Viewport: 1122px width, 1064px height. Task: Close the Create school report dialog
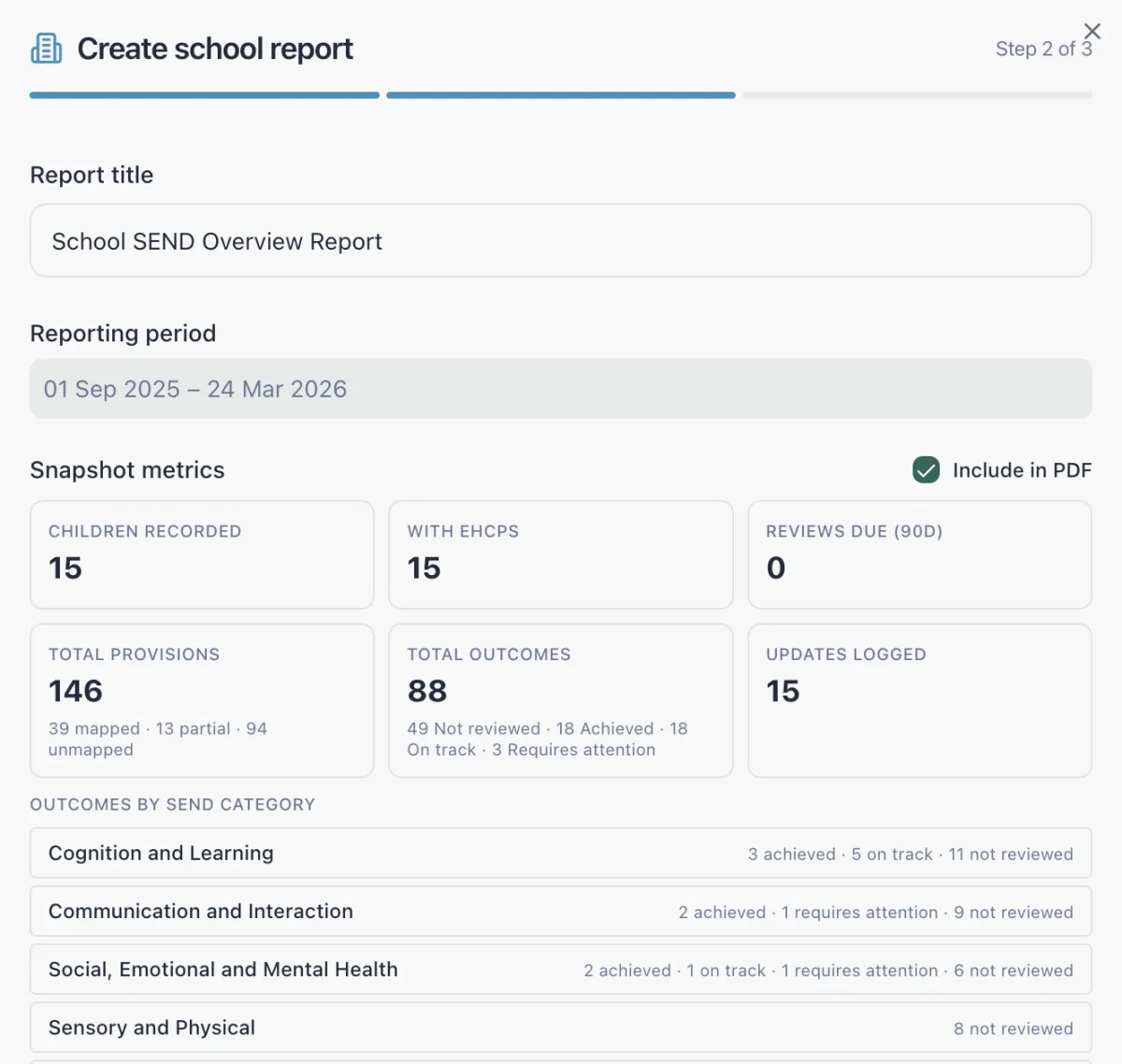1091,31
